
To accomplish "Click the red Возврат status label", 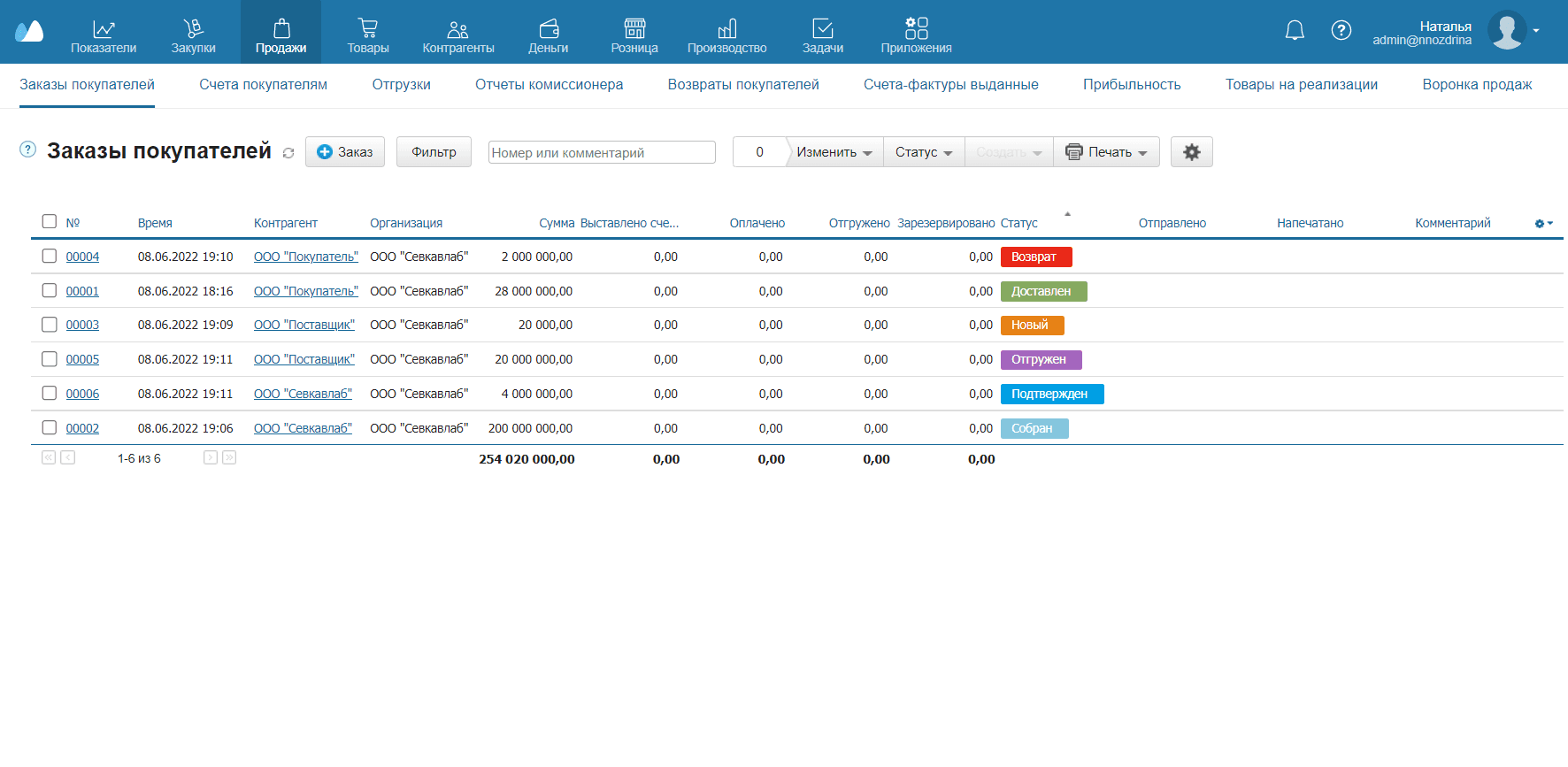I will point(1035,257).
